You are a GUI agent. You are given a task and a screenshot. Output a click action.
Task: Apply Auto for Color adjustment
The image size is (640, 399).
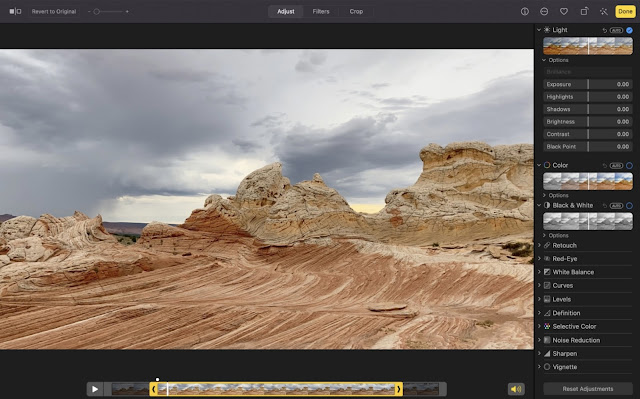pyautogui.click(x=616, y=165)
